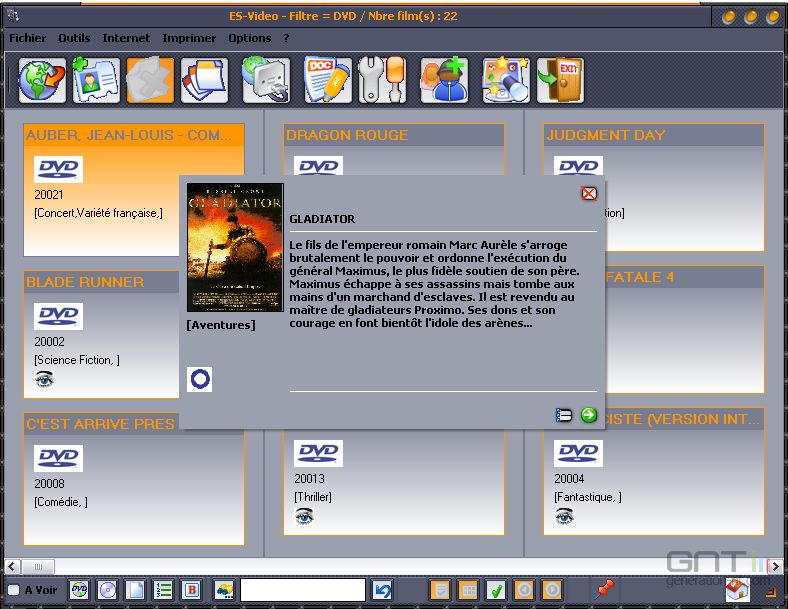Click the DVD logo on the 20021 card
Image resolution: width=788 pixels, height=609 pixels.
[58, 169]
